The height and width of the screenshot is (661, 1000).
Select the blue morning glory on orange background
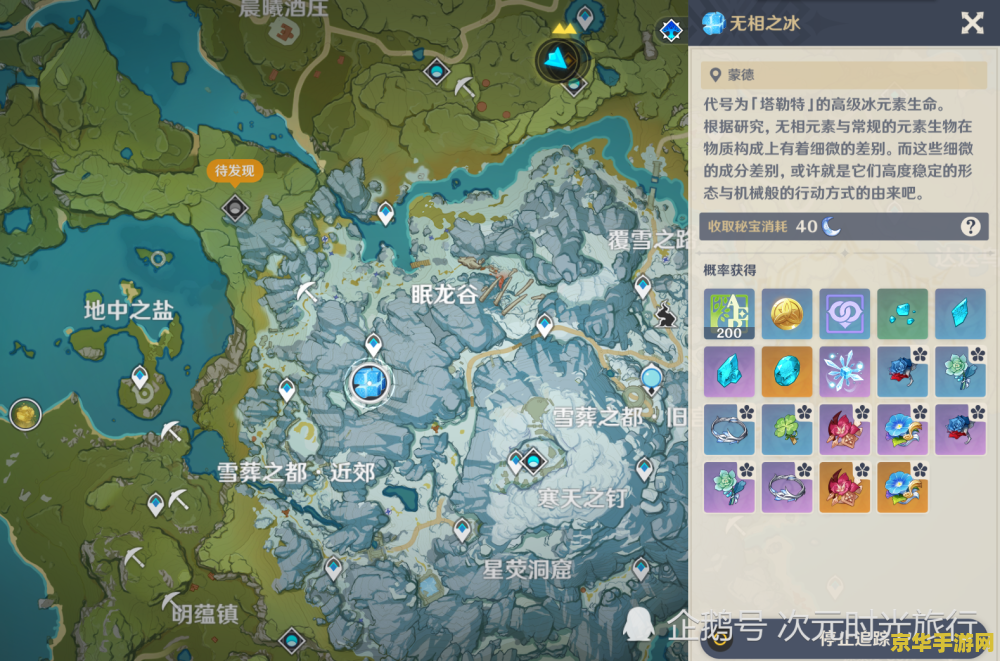(x=902, y=487)
